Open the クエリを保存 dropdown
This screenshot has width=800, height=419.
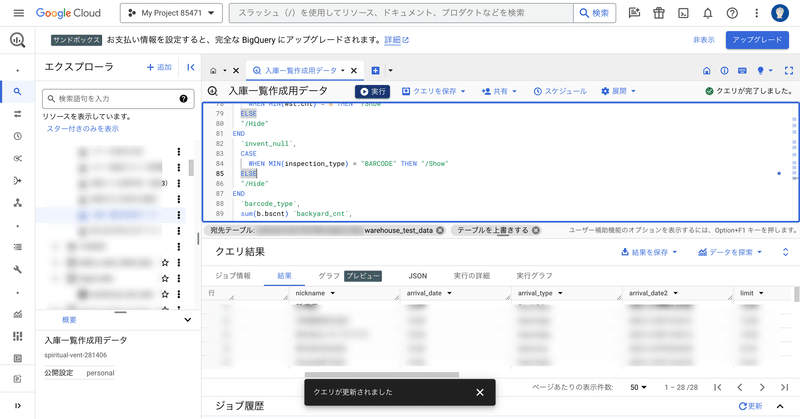434,91
